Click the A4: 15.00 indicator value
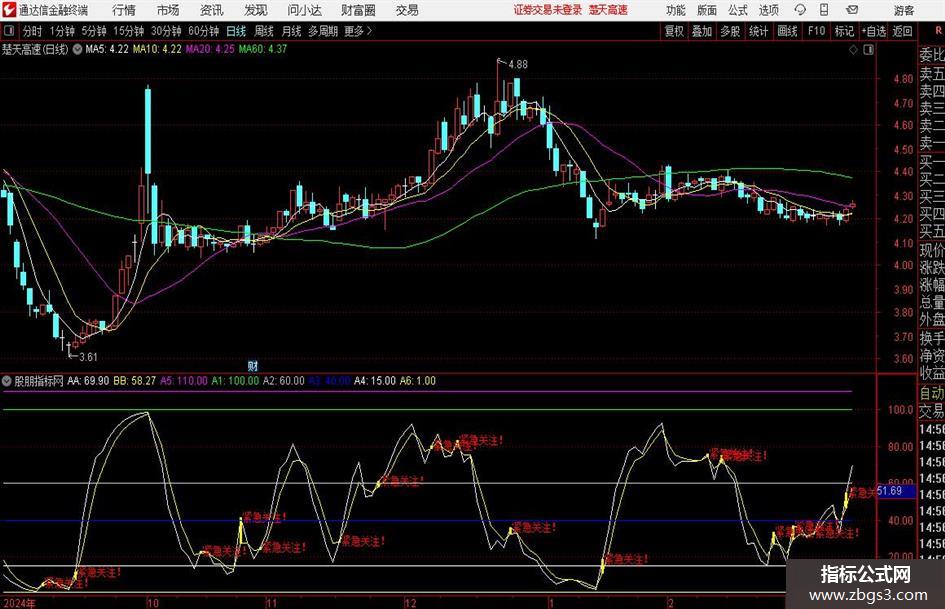This screenshot has height=609, width=945. tap(375, 380)
